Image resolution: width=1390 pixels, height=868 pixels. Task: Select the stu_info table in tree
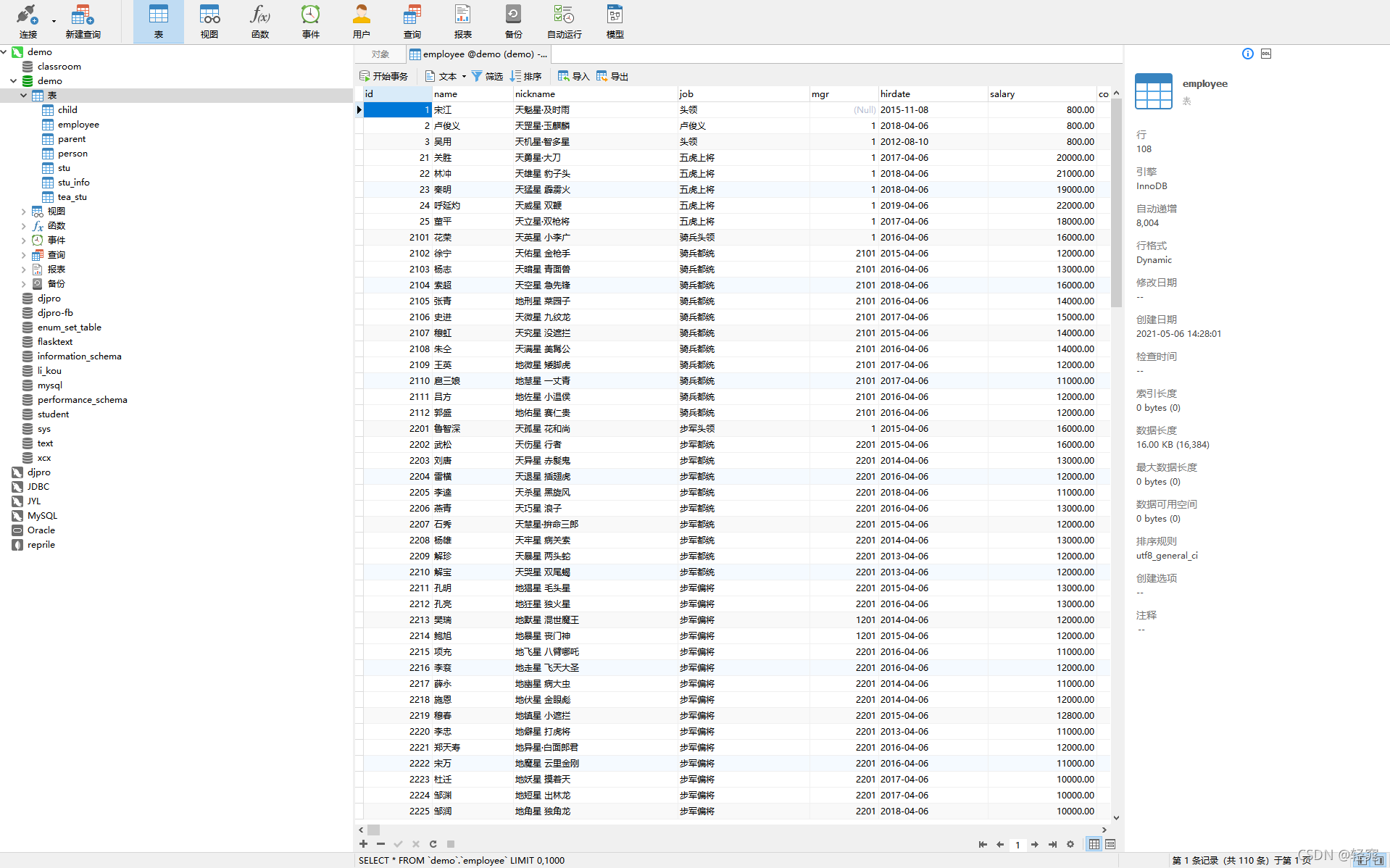[73, 183]
